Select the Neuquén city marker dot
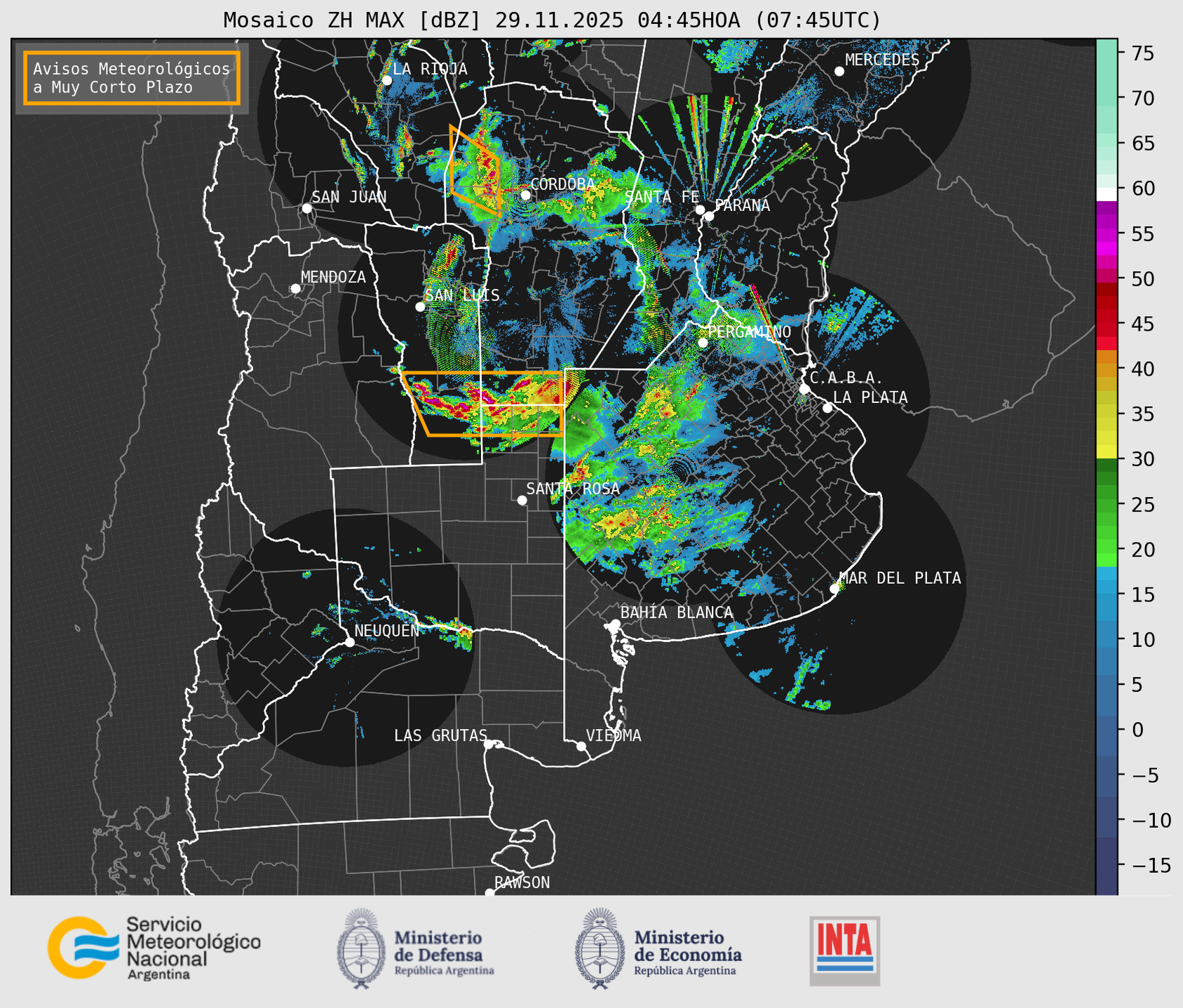 349,642
